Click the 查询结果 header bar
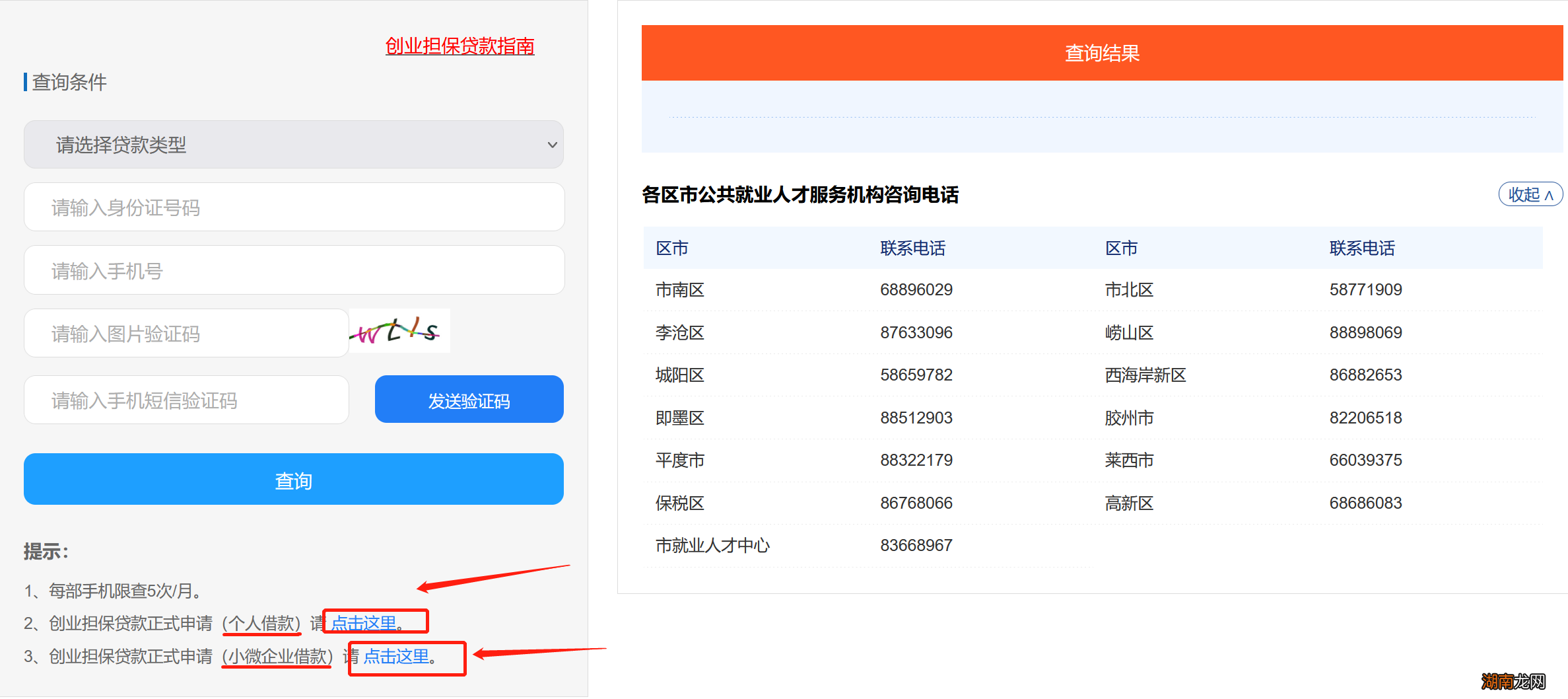Viewport: 1568px width, 699px height. (x=1101, y=53)
